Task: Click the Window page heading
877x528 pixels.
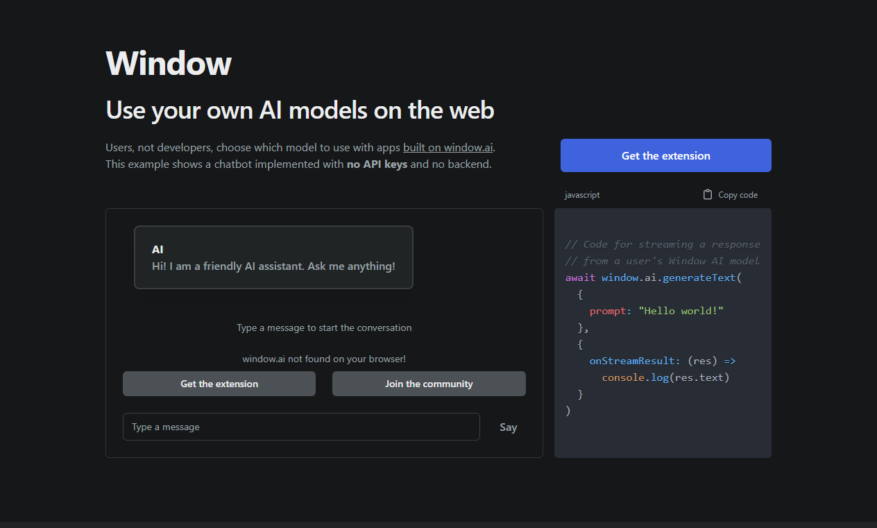Action: [168, 63]
